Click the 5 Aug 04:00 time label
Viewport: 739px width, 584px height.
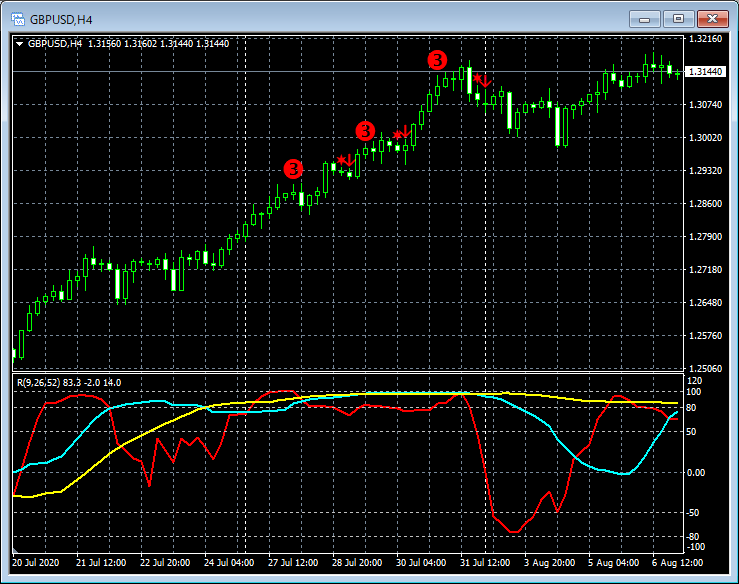point(614,563)
